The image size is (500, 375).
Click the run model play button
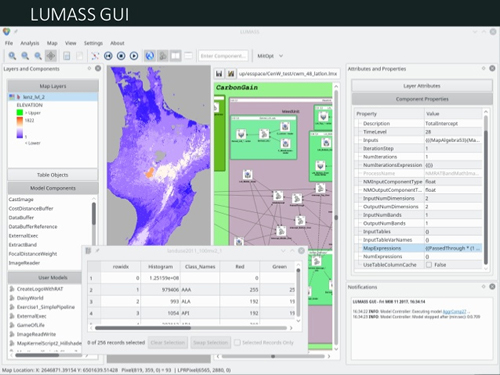pyautogui.click(x=134, y=56)
